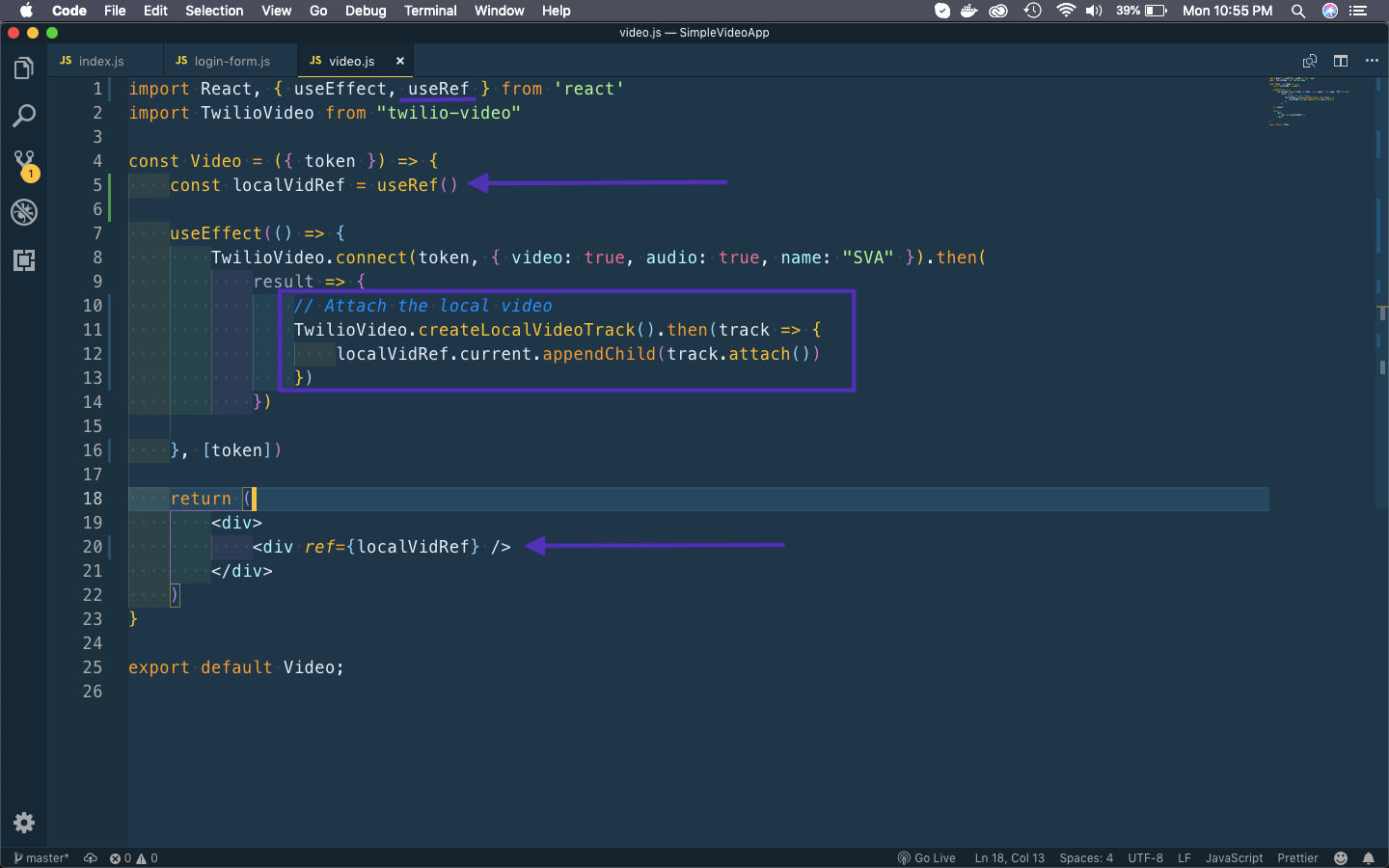Click Prettier in the status bar
The height and width of the screenshot is (868, 1389).
click(x=1297, y=858)
